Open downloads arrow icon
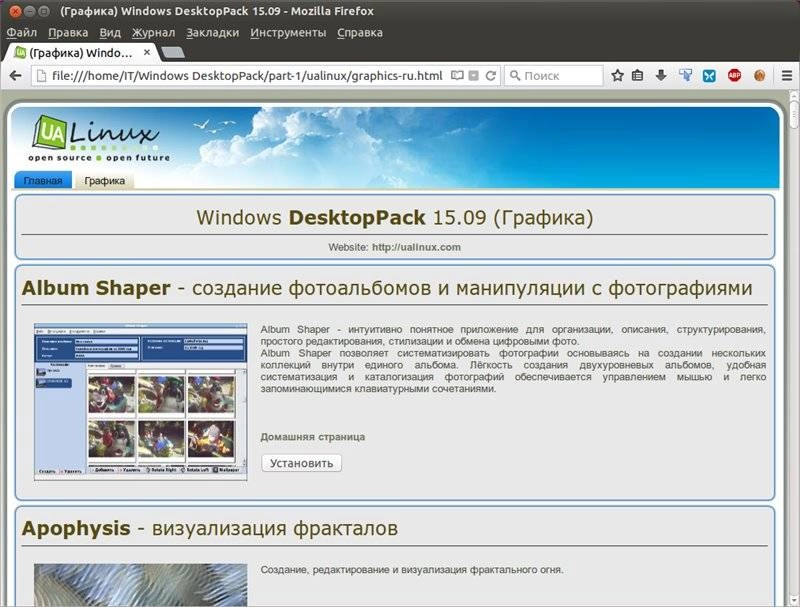 pos(661,76)
